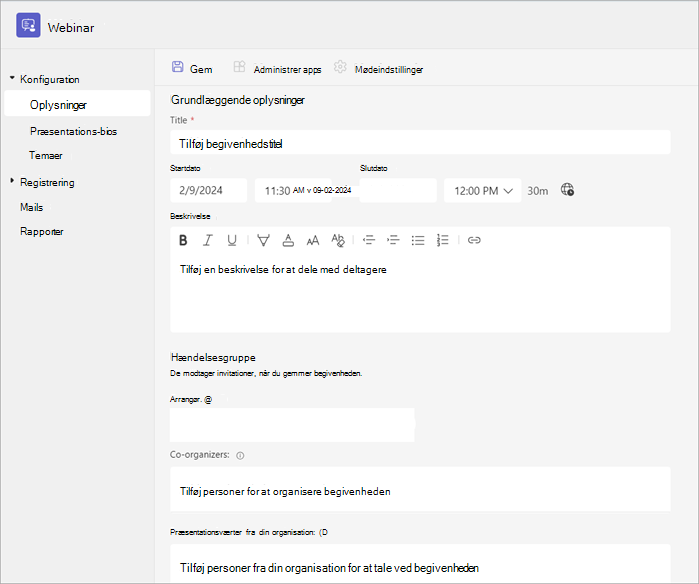Decrease indent in description editor
Viewport: 699px width, 584px height.
[369, 240]
